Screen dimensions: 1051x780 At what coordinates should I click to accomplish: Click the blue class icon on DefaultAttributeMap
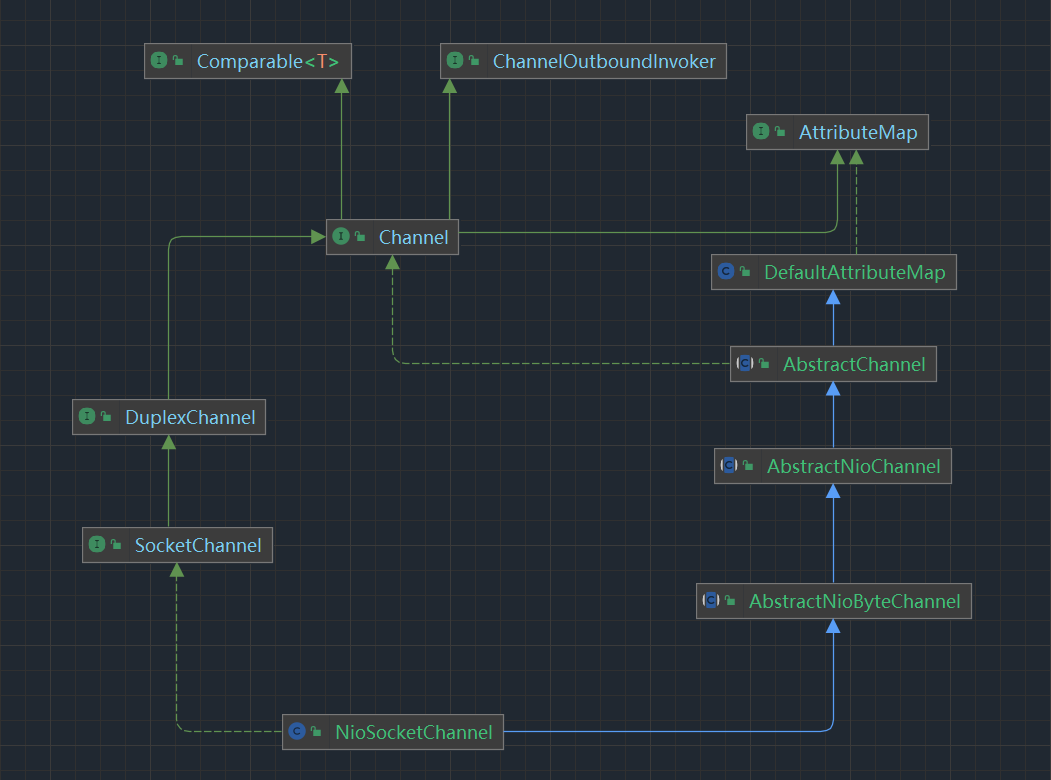[725, 272]
